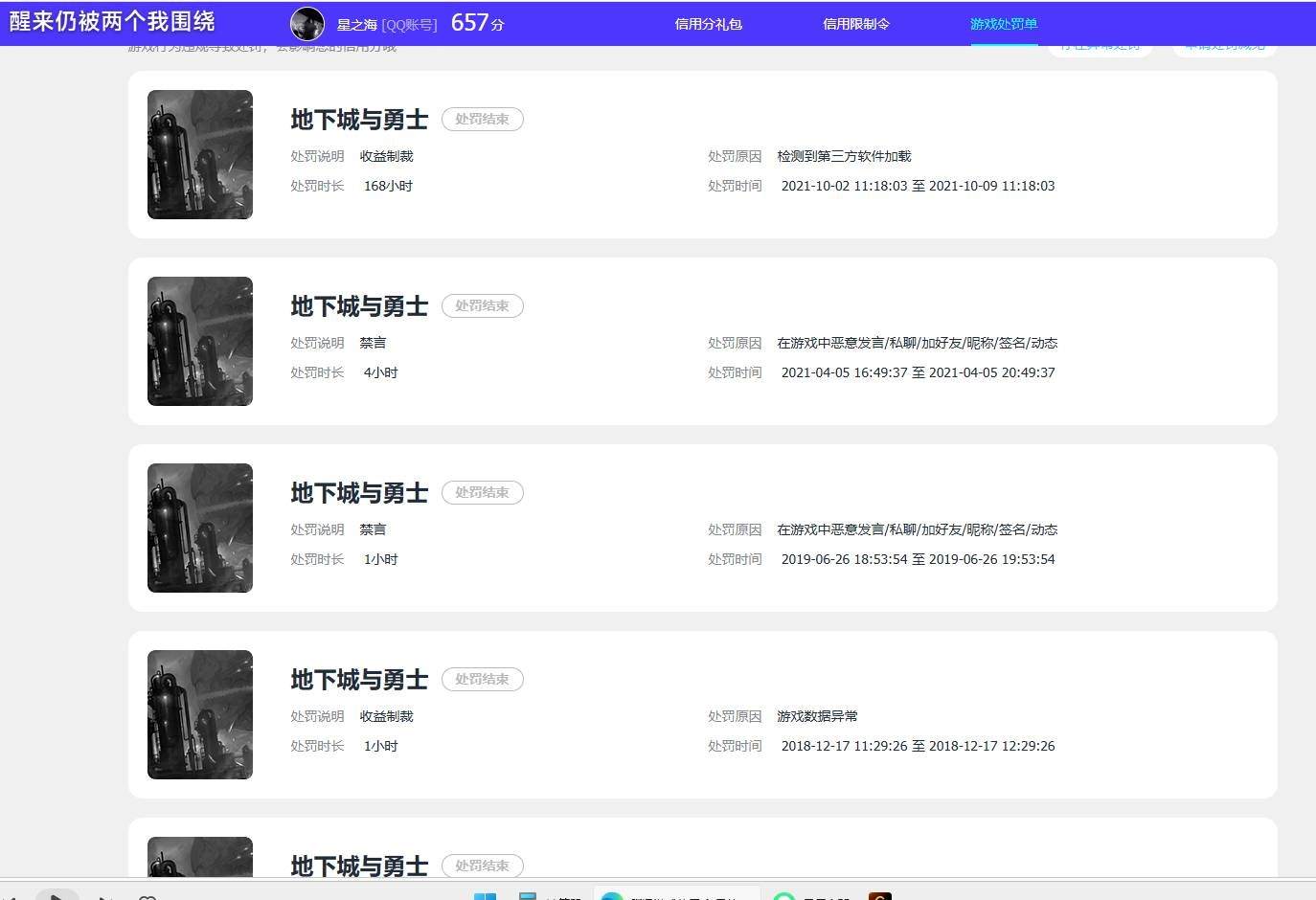
Task: Click reason 在游戏中恶意发言 on the 2021-04-05 card
Action: 917,343
